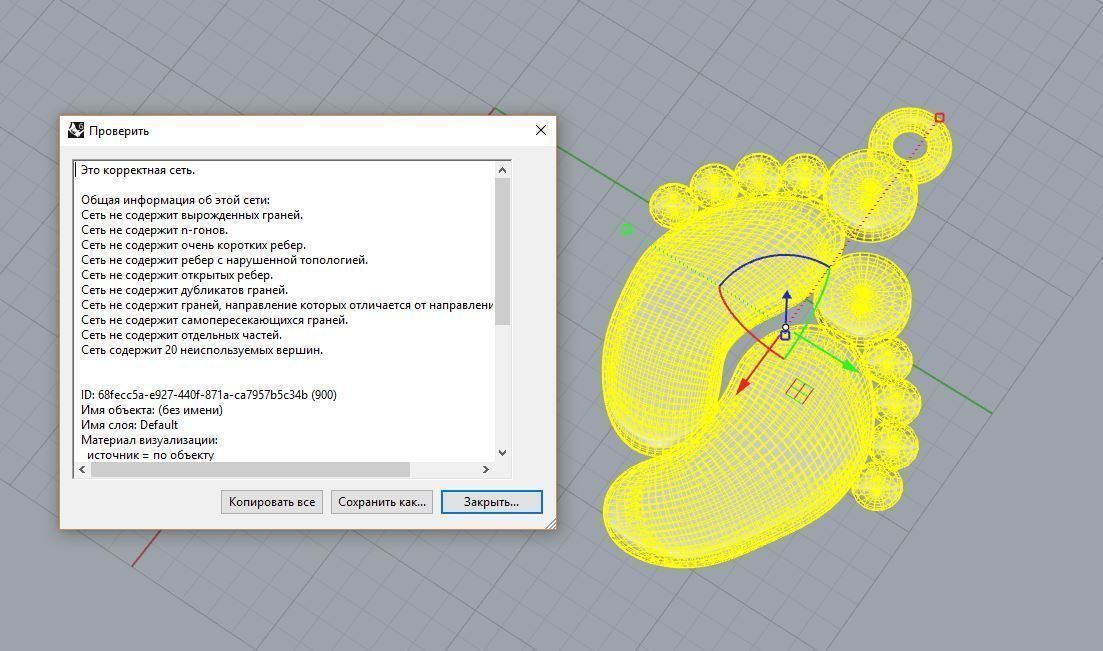The width and height of the screenshot is (1103, 651).
Task: Click the vertical scrollbar thumb in the report
Action: click(502, 251)
